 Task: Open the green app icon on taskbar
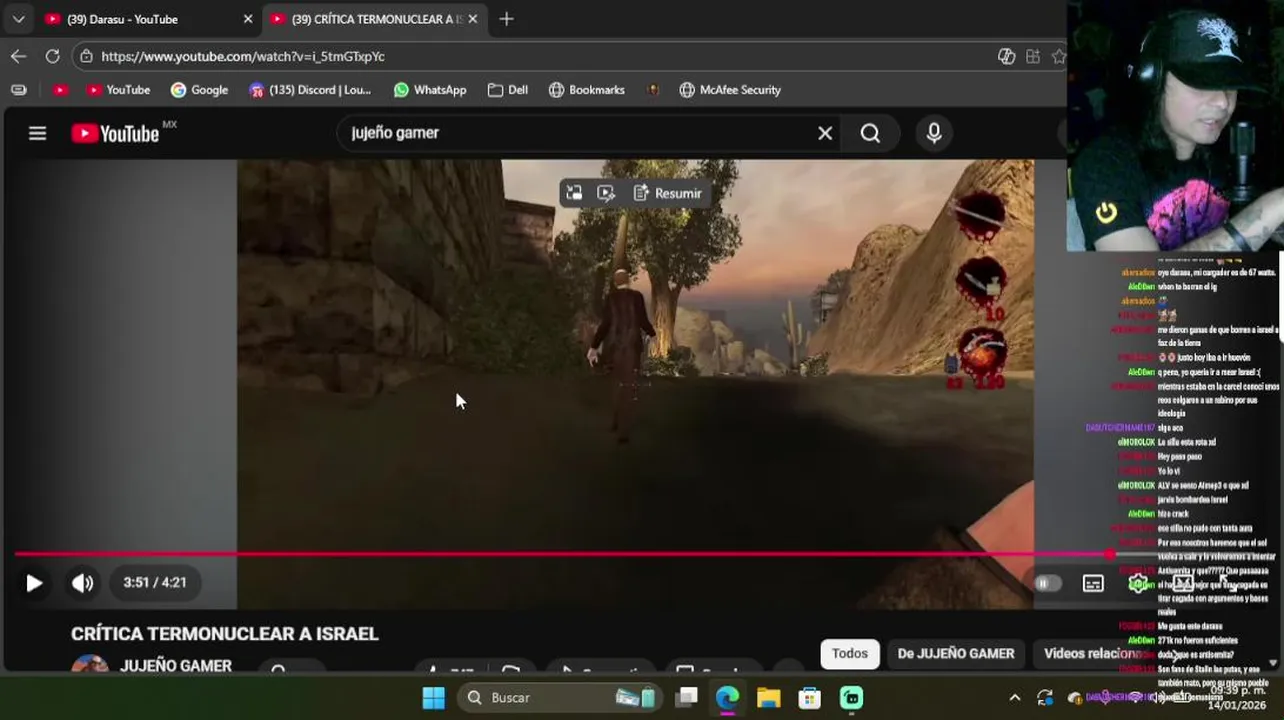851,697
